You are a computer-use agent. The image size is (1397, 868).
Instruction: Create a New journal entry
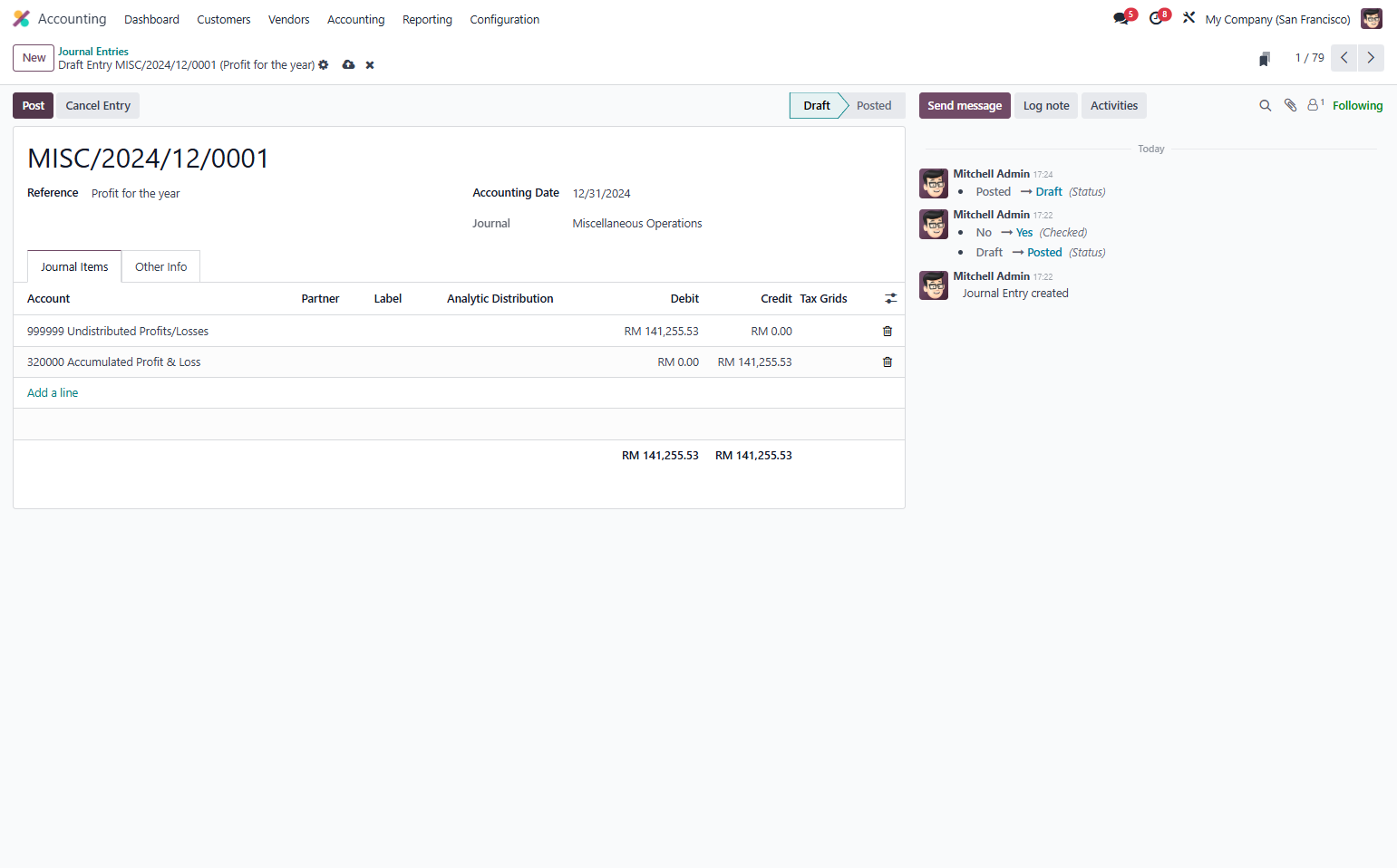[x=34, y=58]
